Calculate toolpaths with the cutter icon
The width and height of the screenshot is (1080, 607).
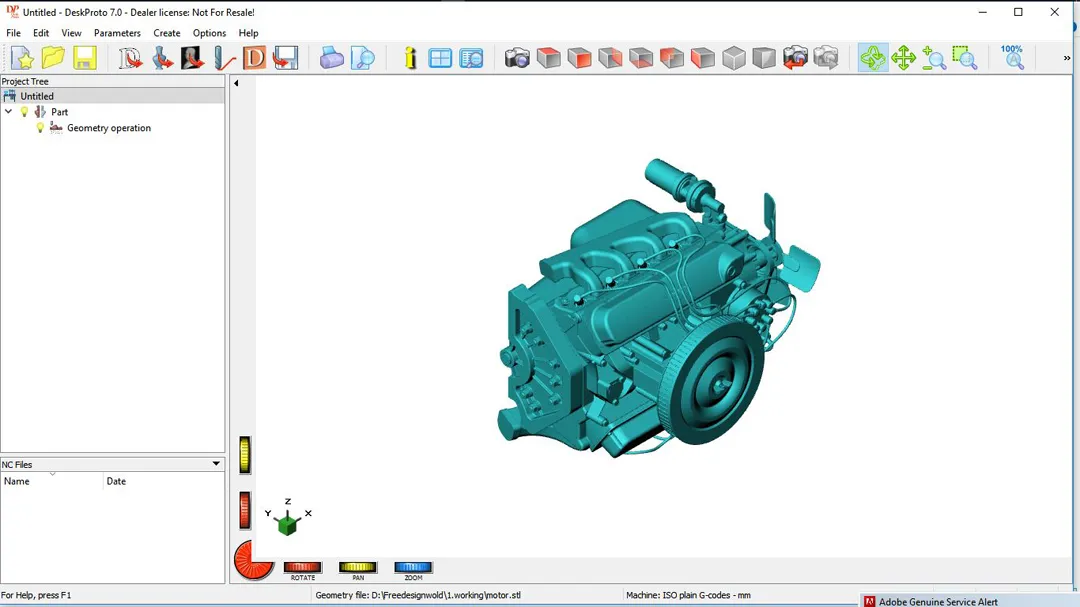(223, 58)
